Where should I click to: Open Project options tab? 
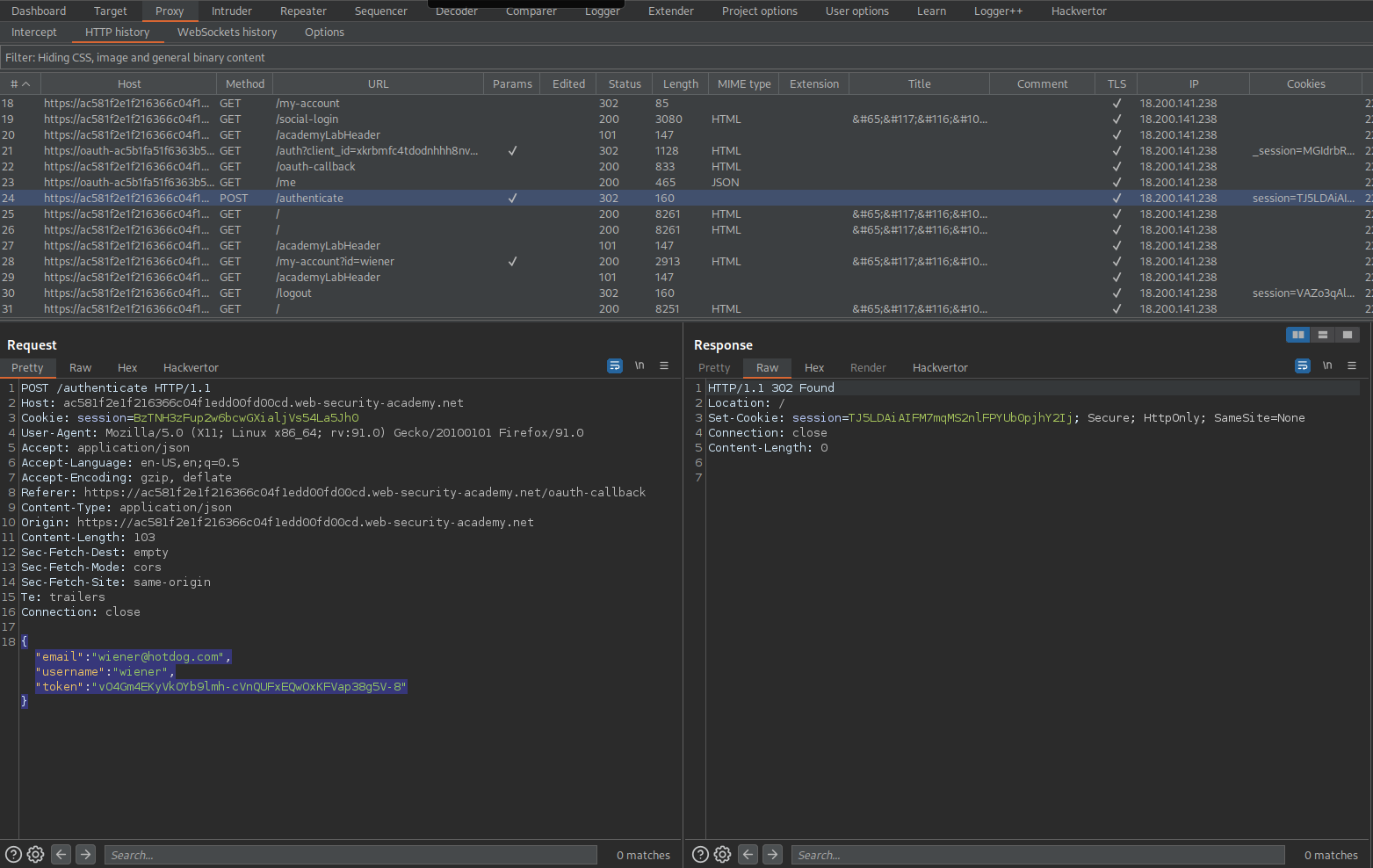(760, 11)
